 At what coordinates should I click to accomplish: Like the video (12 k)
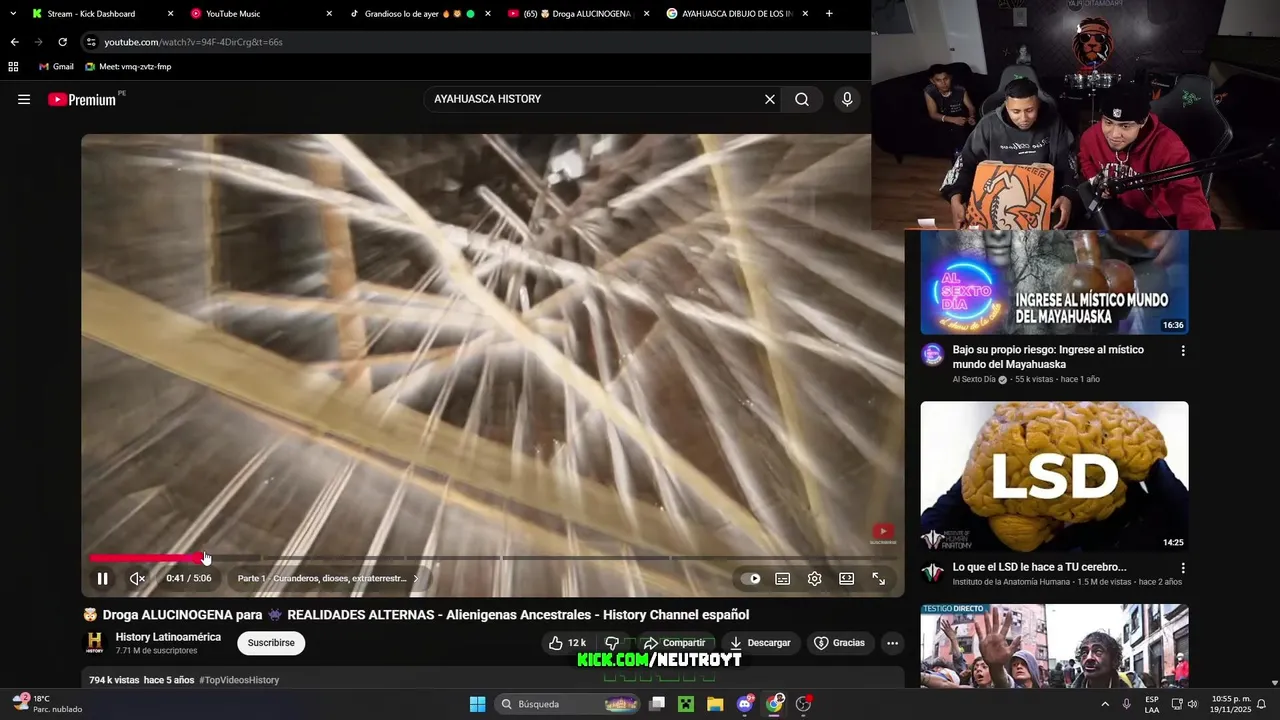click(x=567, y=643)
